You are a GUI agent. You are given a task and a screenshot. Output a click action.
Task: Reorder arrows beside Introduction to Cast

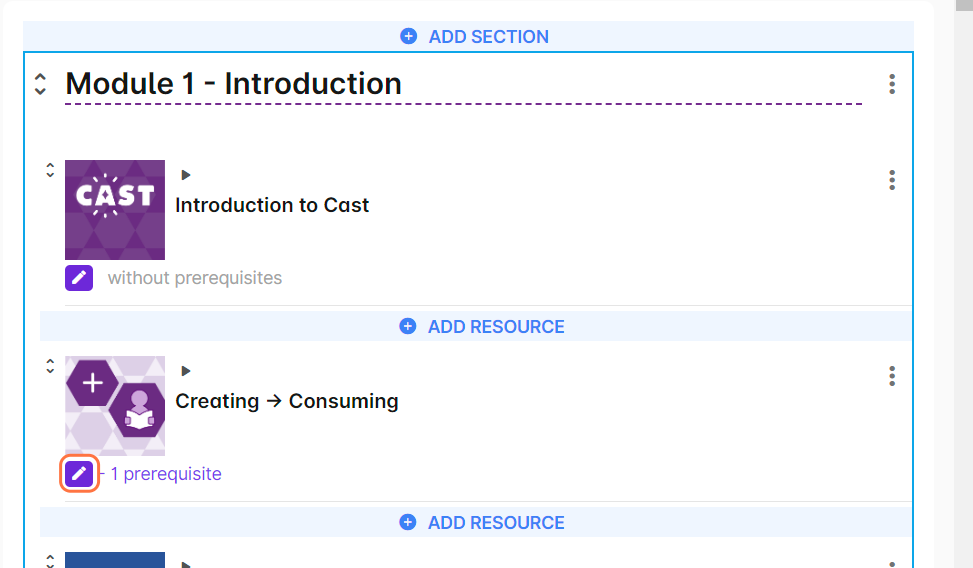[x=50, y=170]
